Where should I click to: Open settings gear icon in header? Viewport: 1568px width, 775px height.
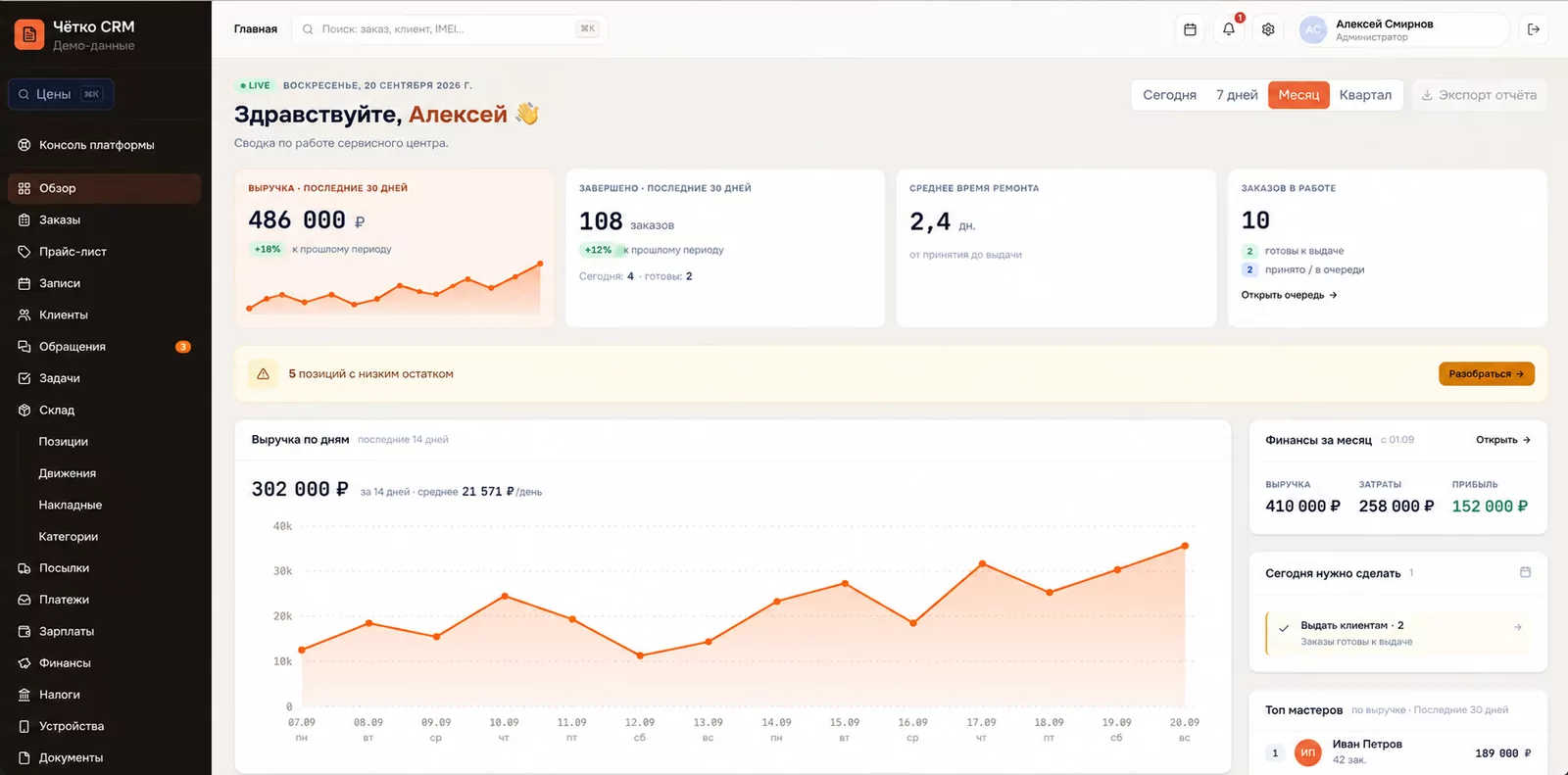click(1268, 29)
